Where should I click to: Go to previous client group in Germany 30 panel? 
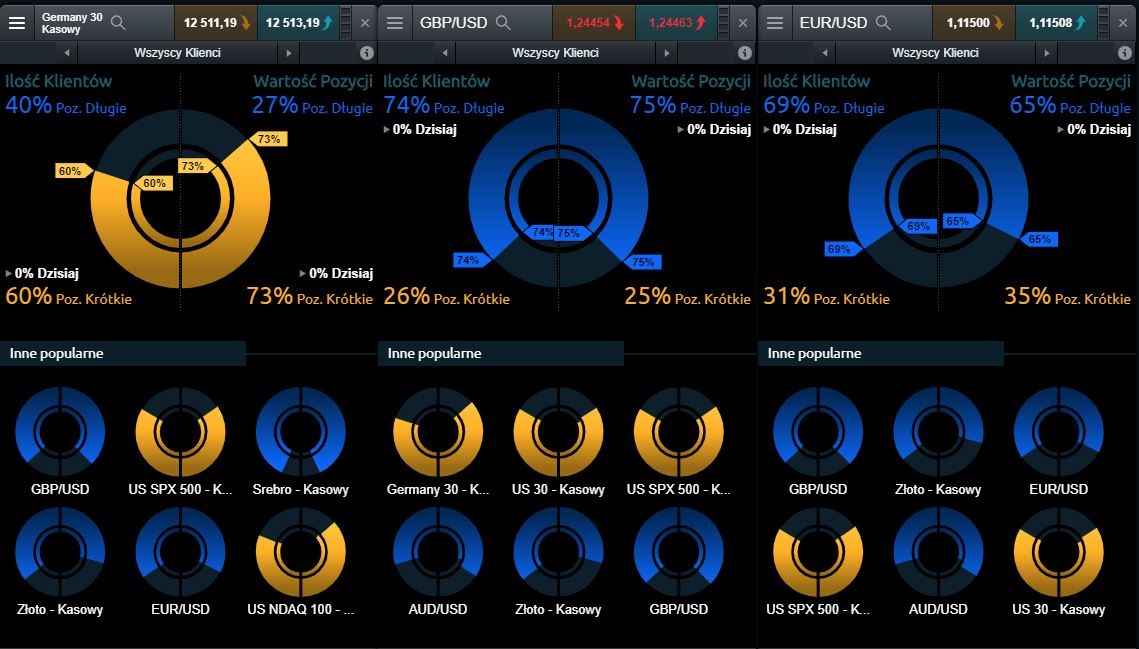[67, 52]
